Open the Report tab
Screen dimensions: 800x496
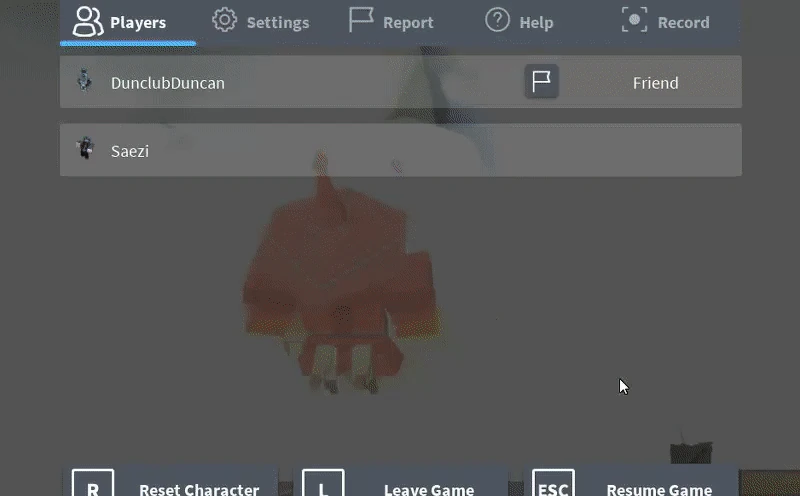click(391, 22)
